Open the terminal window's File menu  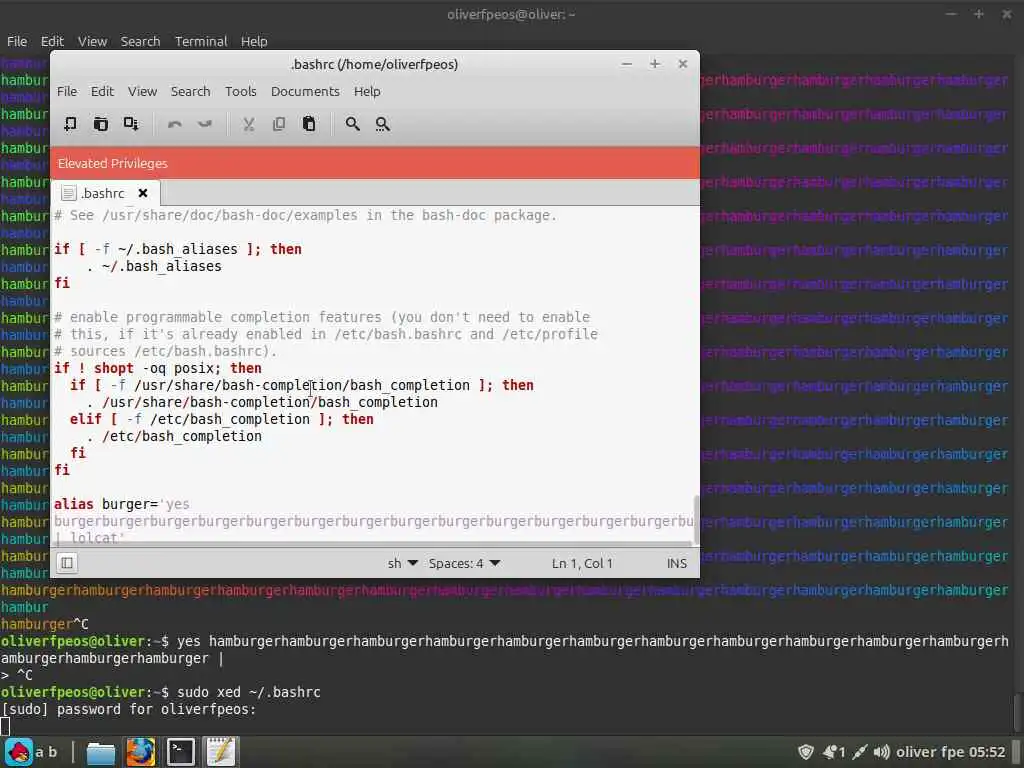click(17, 41)
